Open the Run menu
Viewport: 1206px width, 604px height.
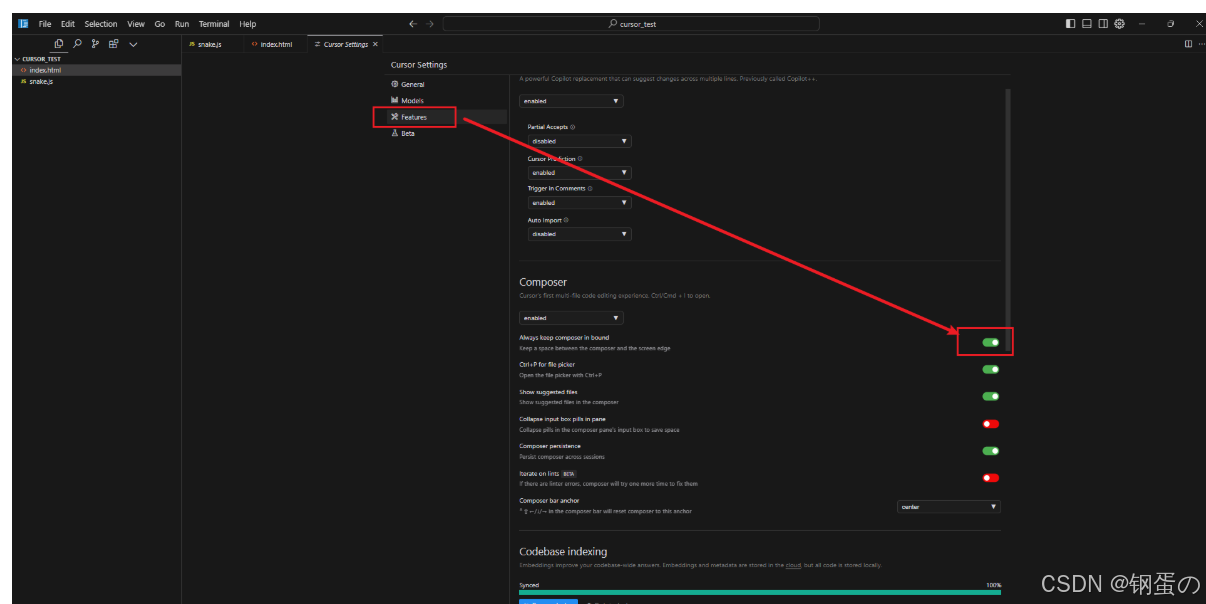click(182, 24)
